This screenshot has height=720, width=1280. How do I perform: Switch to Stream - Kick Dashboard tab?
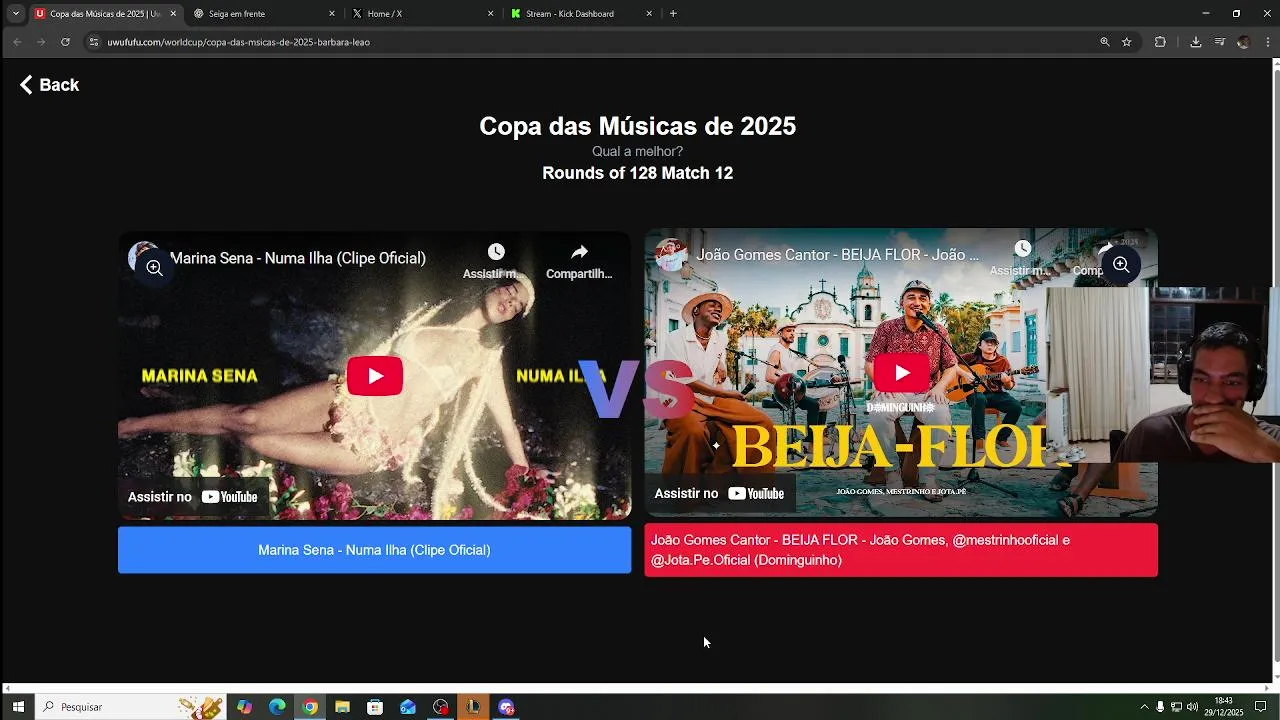[582, 14]
